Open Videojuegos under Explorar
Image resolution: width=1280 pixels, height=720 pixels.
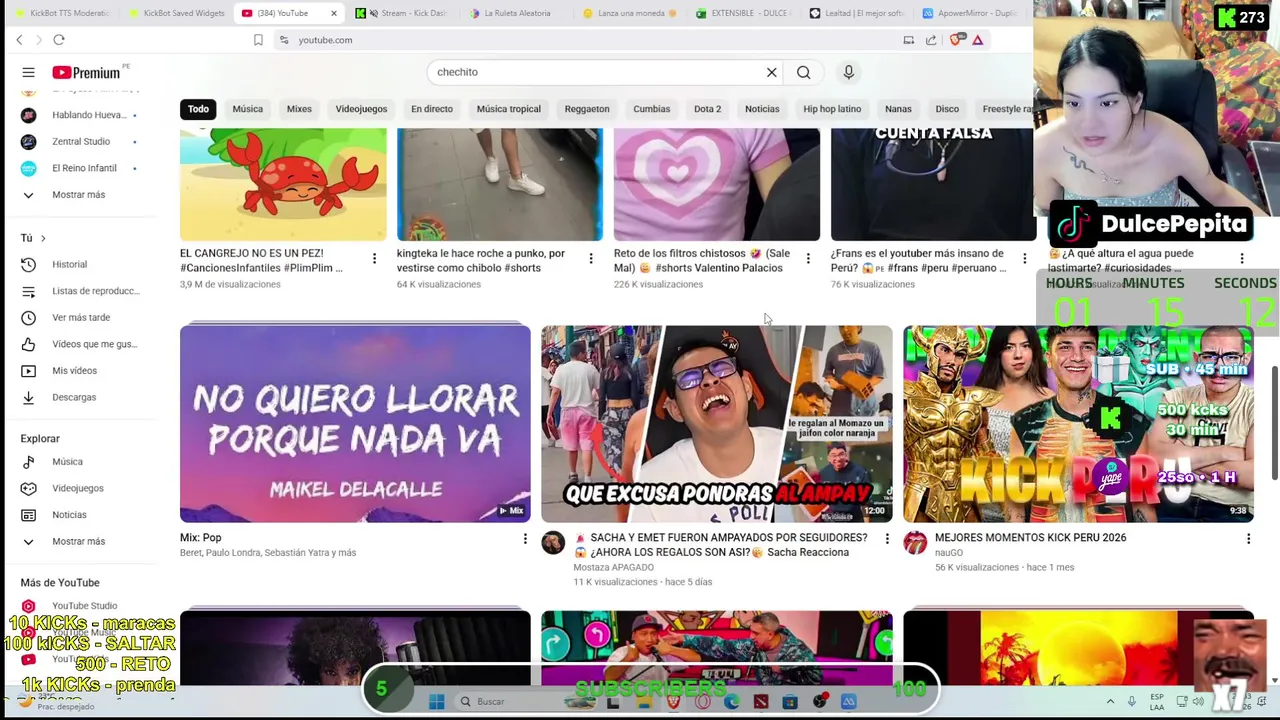pos(80,488)
